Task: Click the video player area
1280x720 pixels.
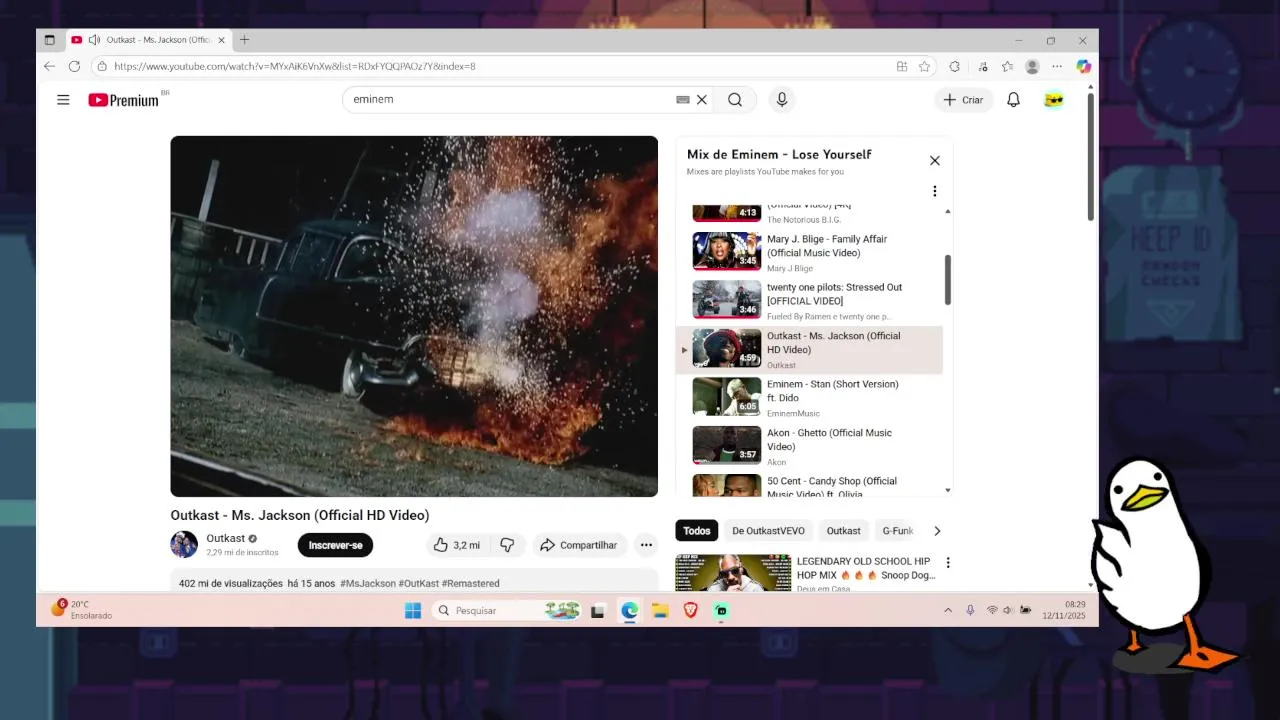Action: (x=414, y=316)
